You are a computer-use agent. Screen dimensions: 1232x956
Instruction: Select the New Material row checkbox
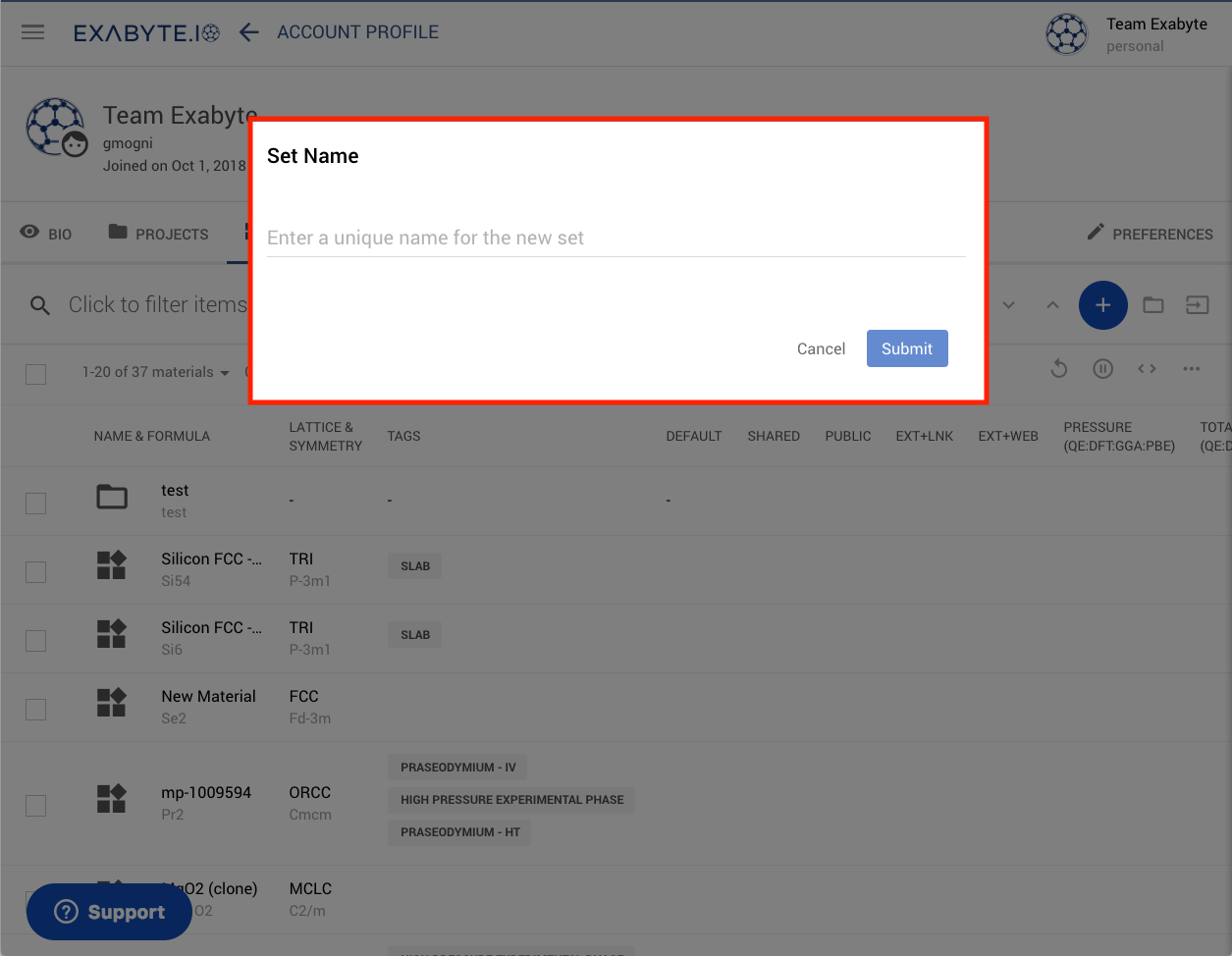click(x=36, y=710)
